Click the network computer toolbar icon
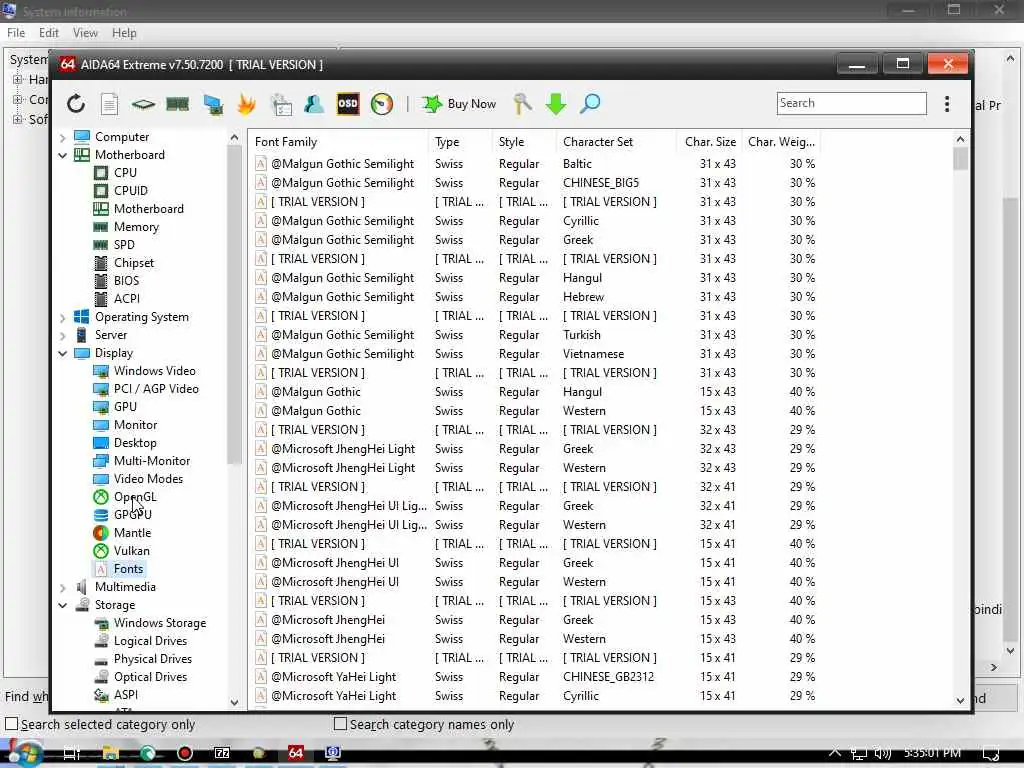1024x768 pixels. pyautogui.click(x=212, y=104)
